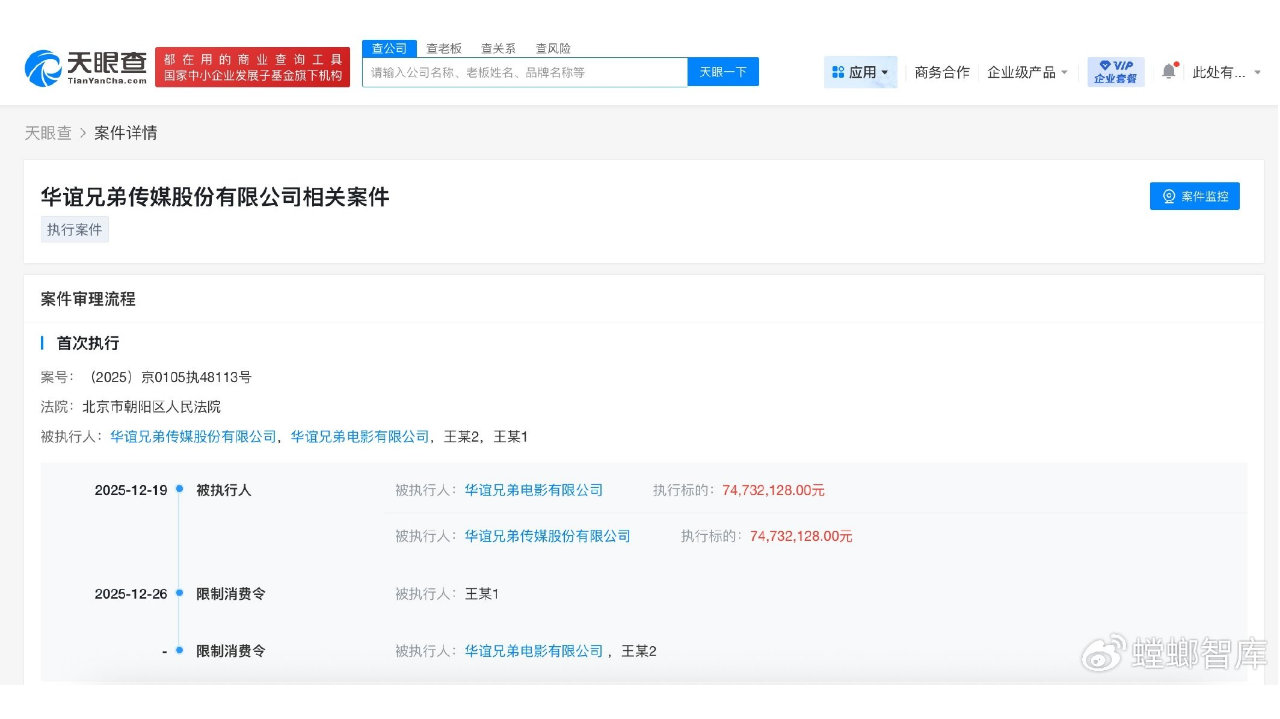Viewport: 1280px width, 719px height.
Task: Click the blue apps grid icon beside 应用
Action: [838, 72]
